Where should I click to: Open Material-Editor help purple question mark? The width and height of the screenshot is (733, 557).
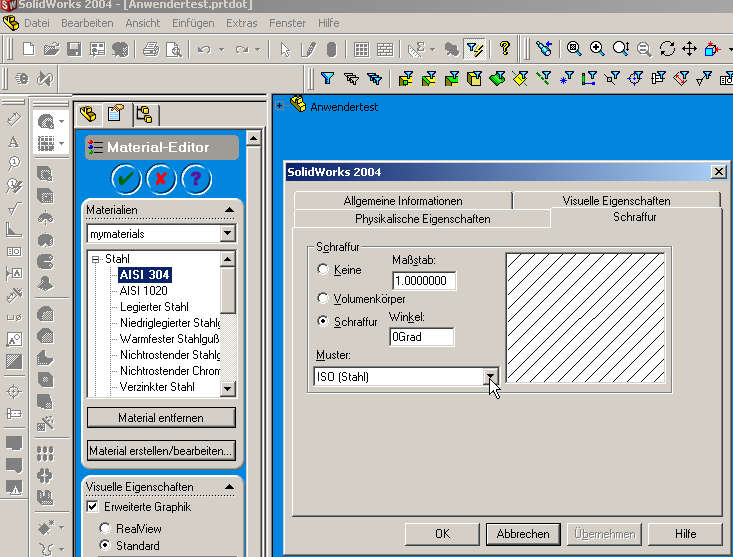[x=196, y=179]
